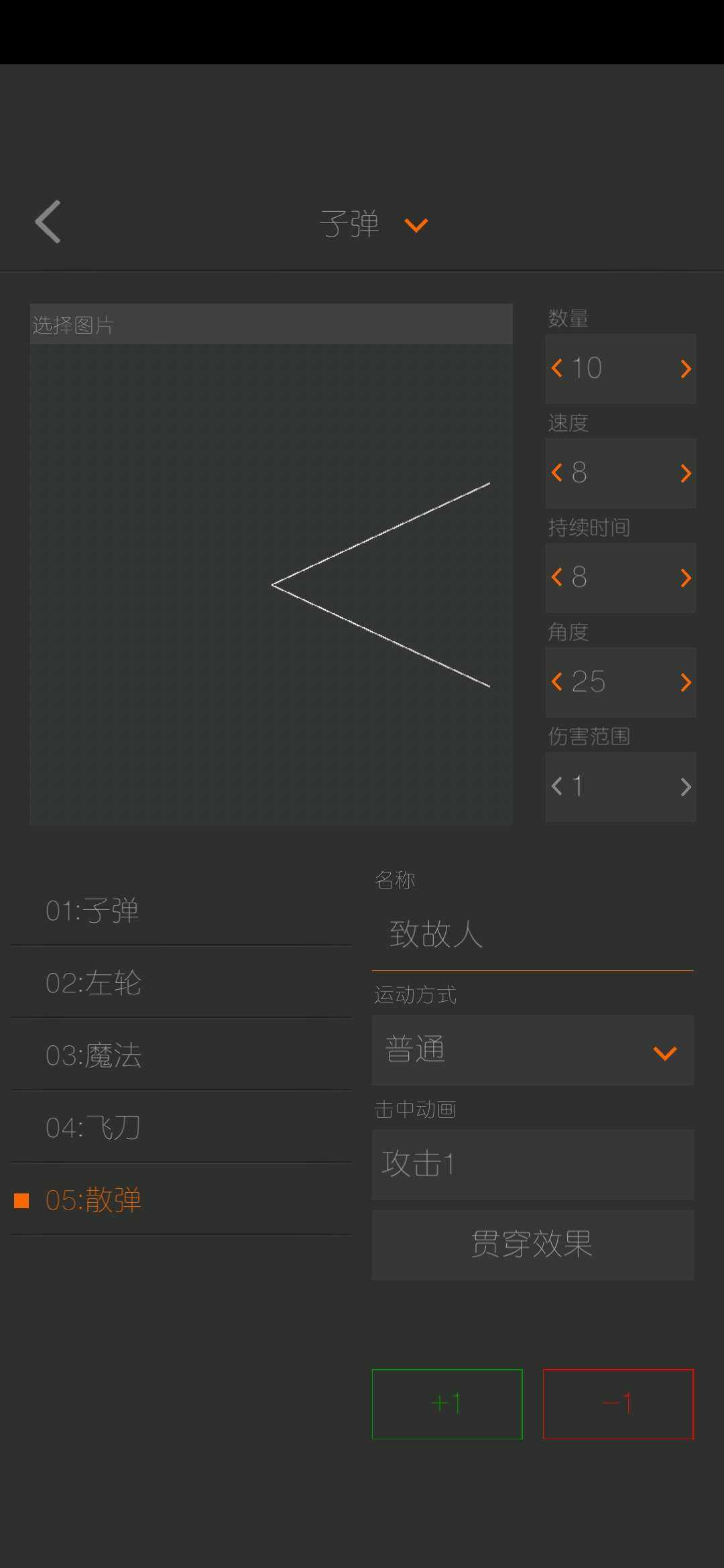Toggle the 贯穿效果 button
724x1568 pixels.
click(x=533, y=1245)
